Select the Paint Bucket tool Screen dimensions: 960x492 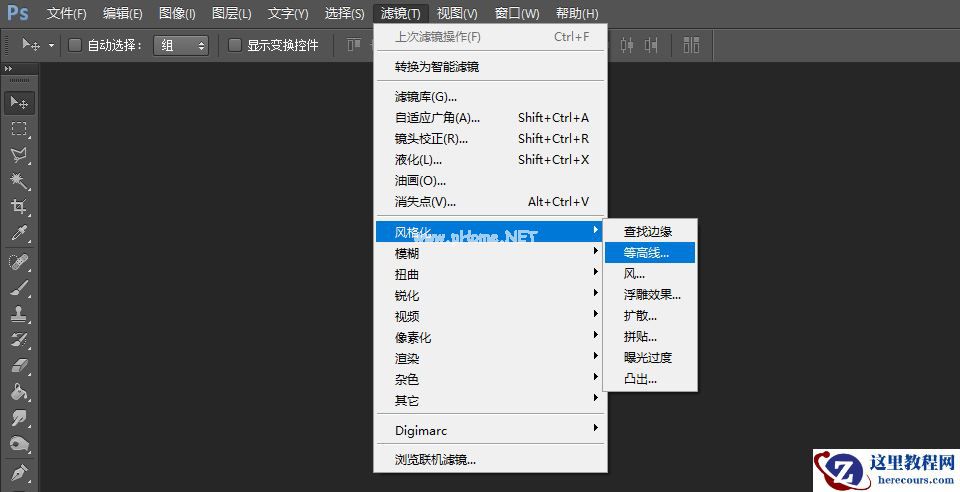19,392
